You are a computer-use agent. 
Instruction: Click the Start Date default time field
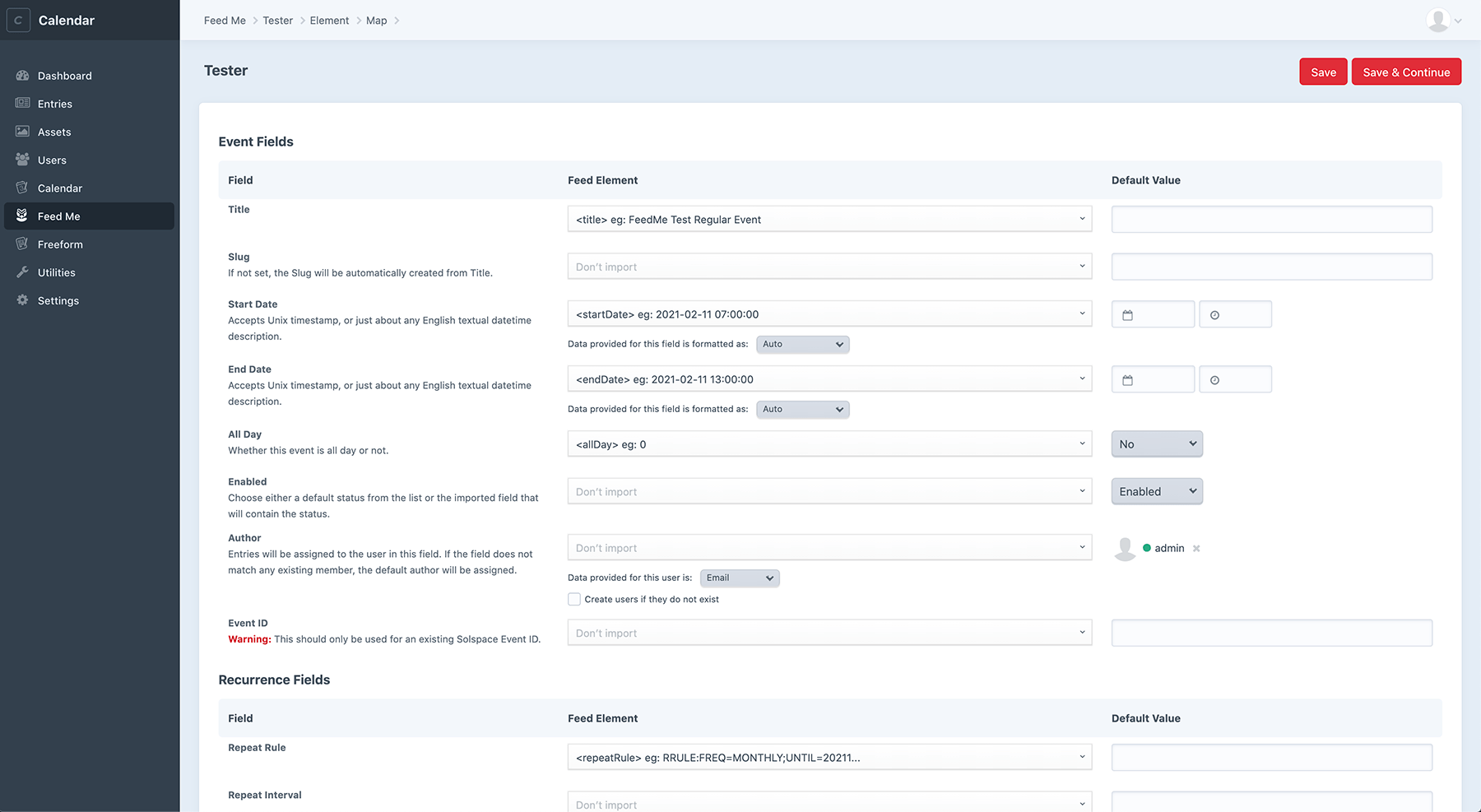(1236, 314)
